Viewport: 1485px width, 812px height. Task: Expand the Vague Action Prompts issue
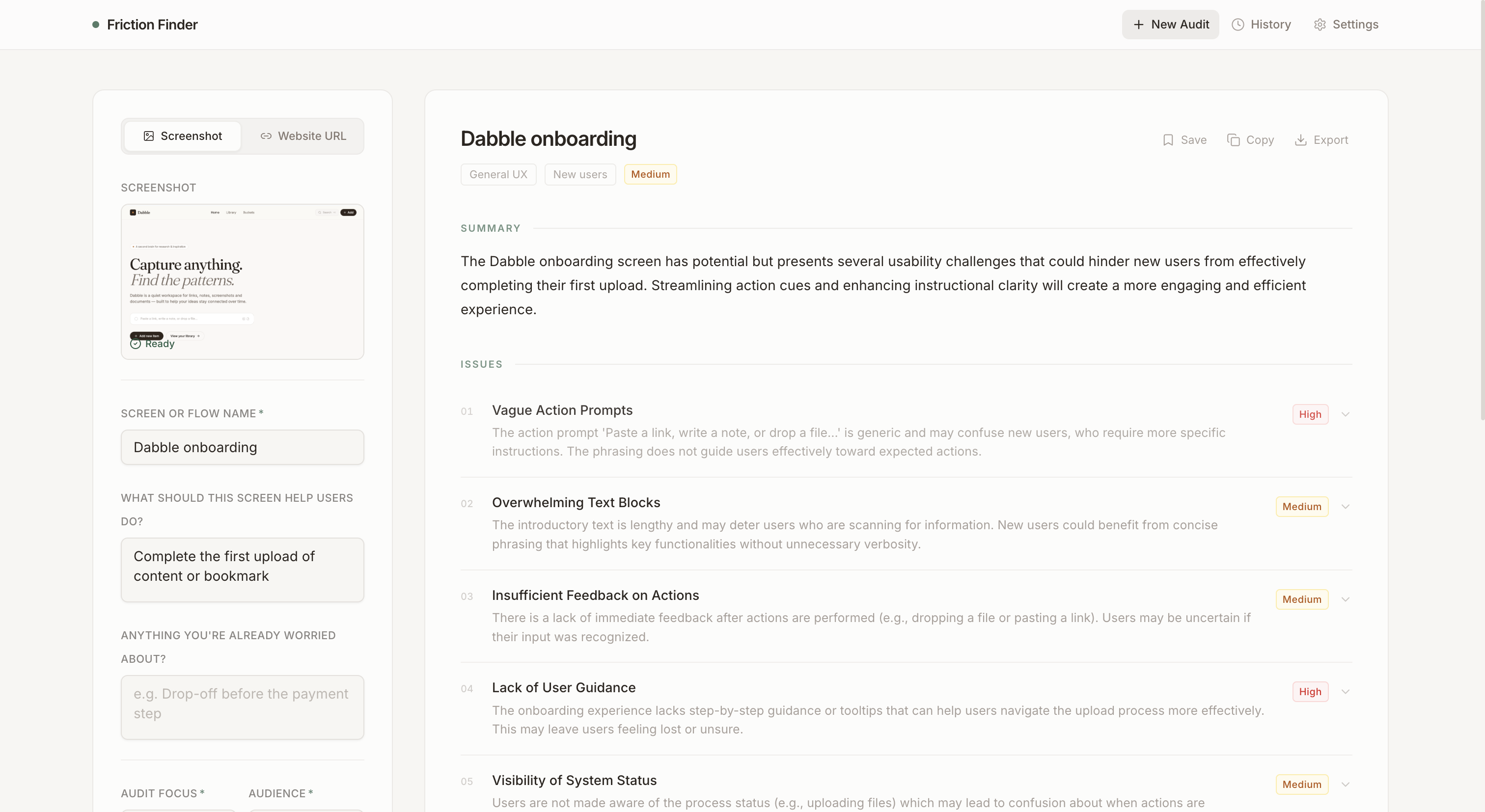(1346, 414)
